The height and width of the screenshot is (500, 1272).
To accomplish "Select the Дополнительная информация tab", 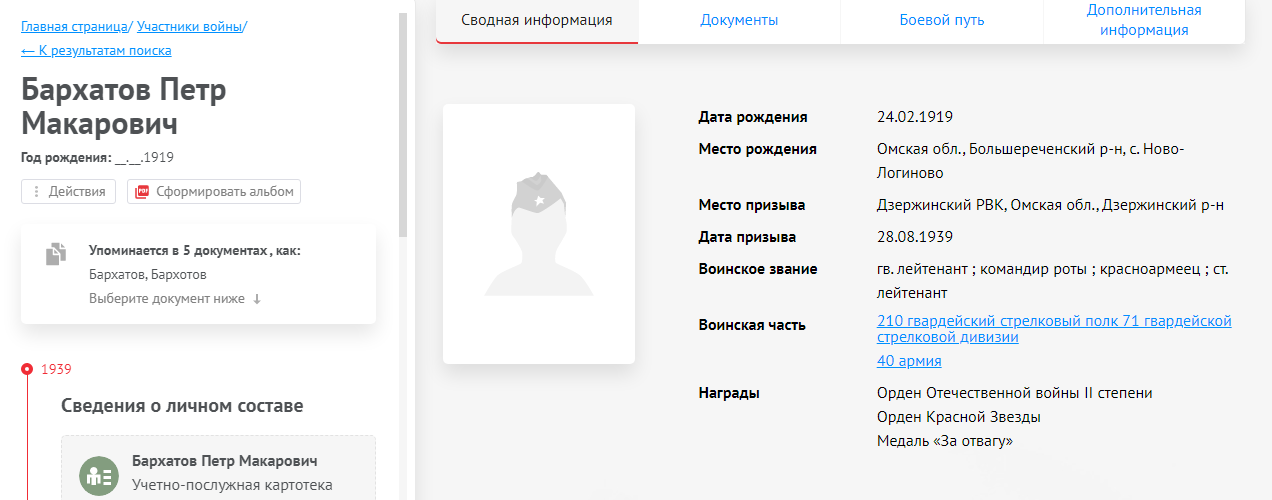I will click(x=1144, y=21).
